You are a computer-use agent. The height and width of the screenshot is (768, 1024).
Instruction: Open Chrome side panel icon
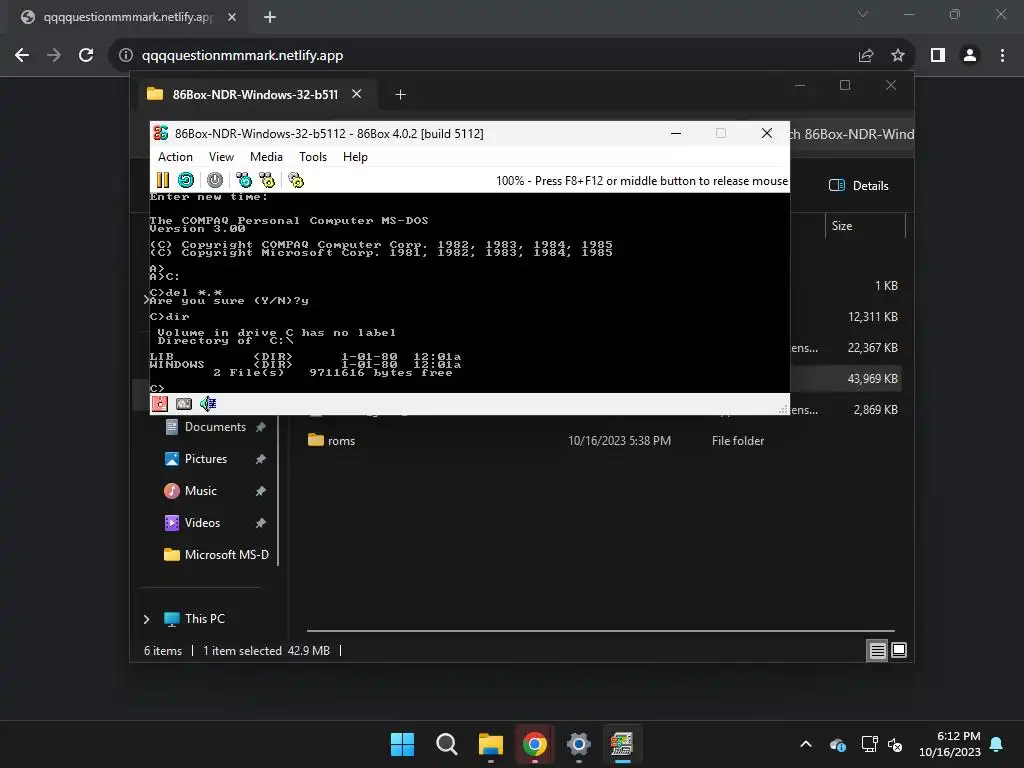[938, 56]
